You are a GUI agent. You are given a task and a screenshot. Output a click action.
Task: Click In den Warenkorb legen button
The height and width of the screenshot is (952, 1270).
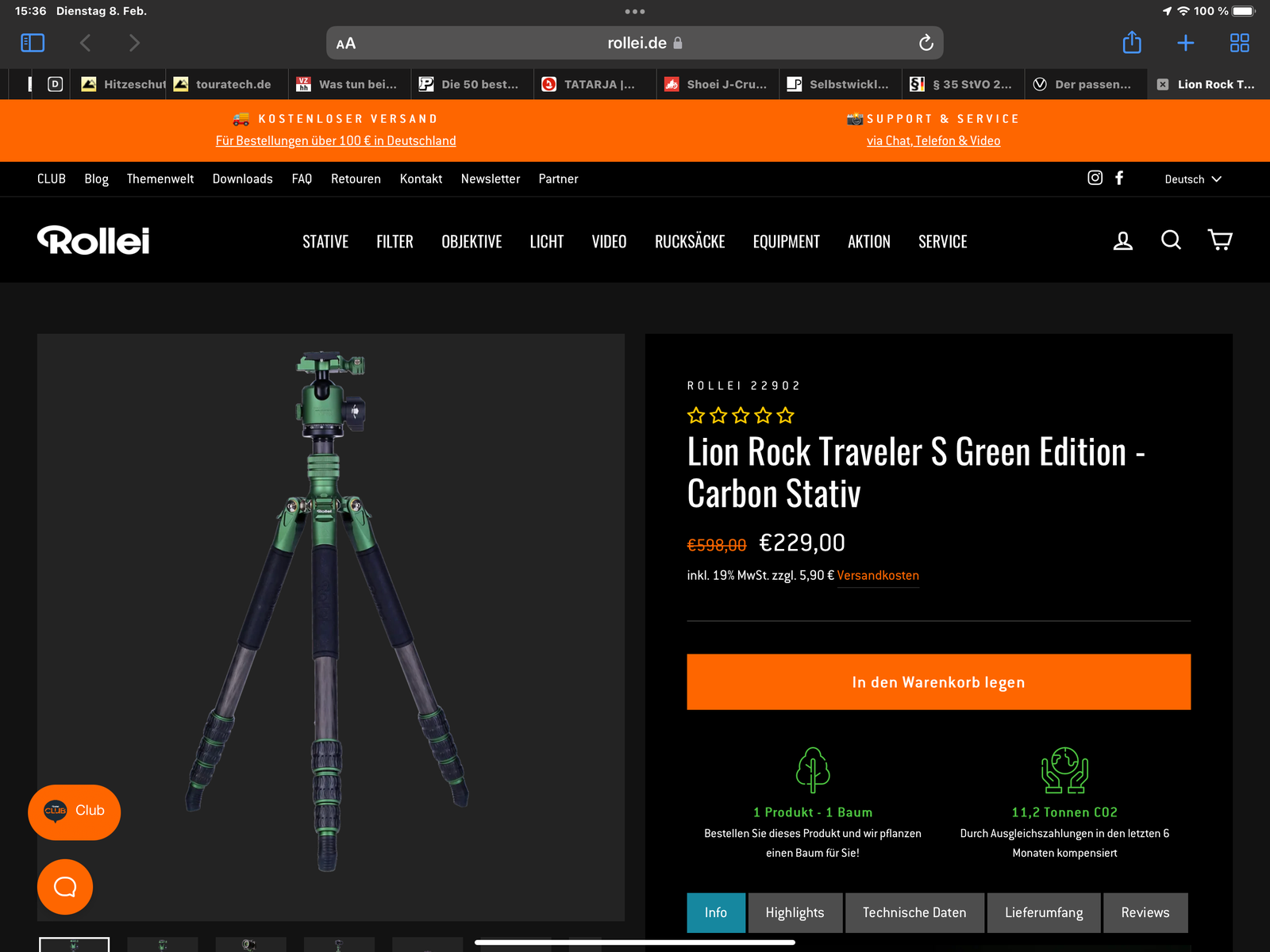(x=938, y=682)
